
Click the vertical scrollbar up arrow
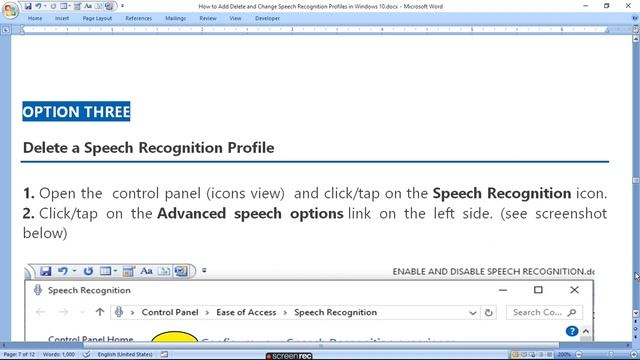(636, 39)
